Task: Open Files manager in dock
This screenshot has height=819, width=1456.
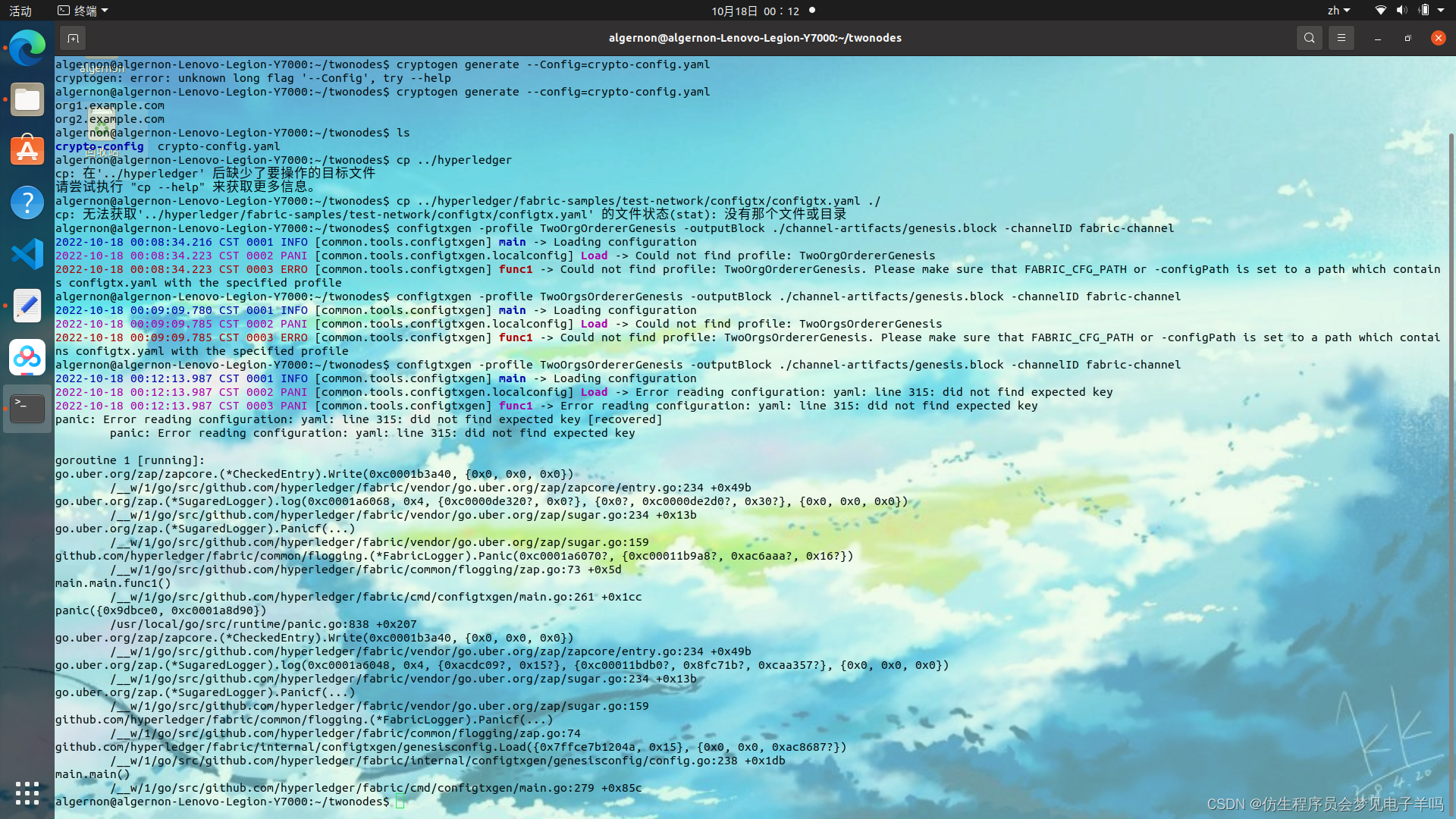Action: pos(27,99)
